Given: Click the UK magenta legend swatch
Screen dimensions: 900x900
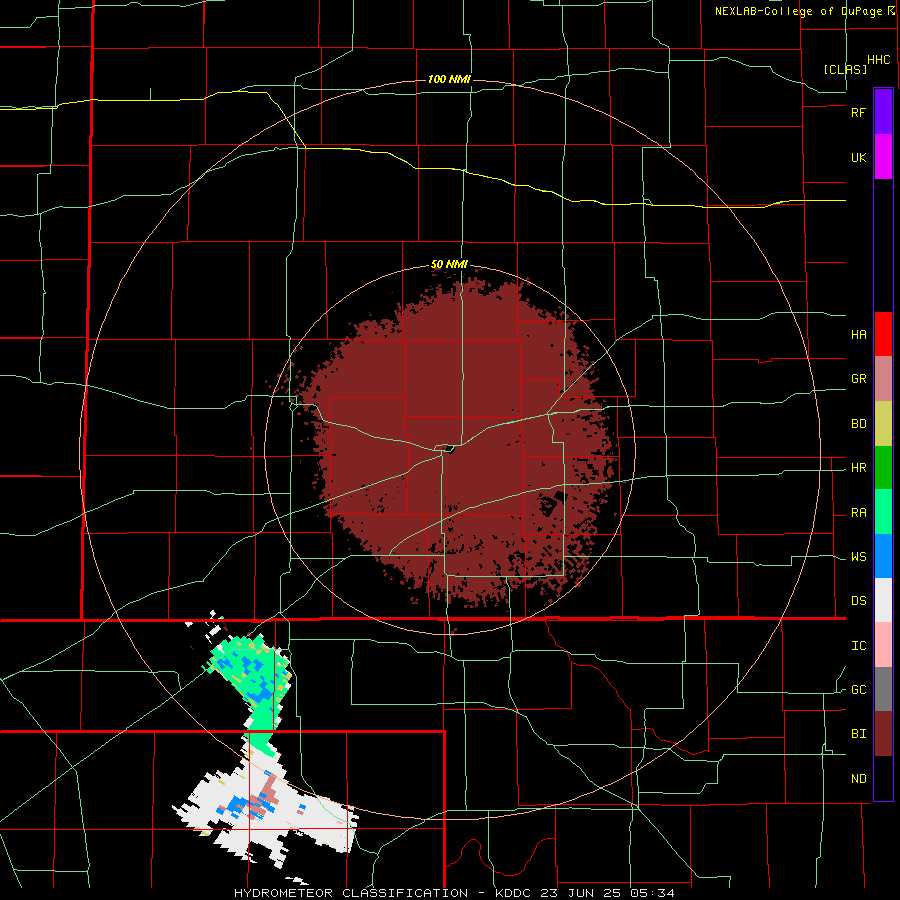Looking at the screenshot, I should point(883,157).
